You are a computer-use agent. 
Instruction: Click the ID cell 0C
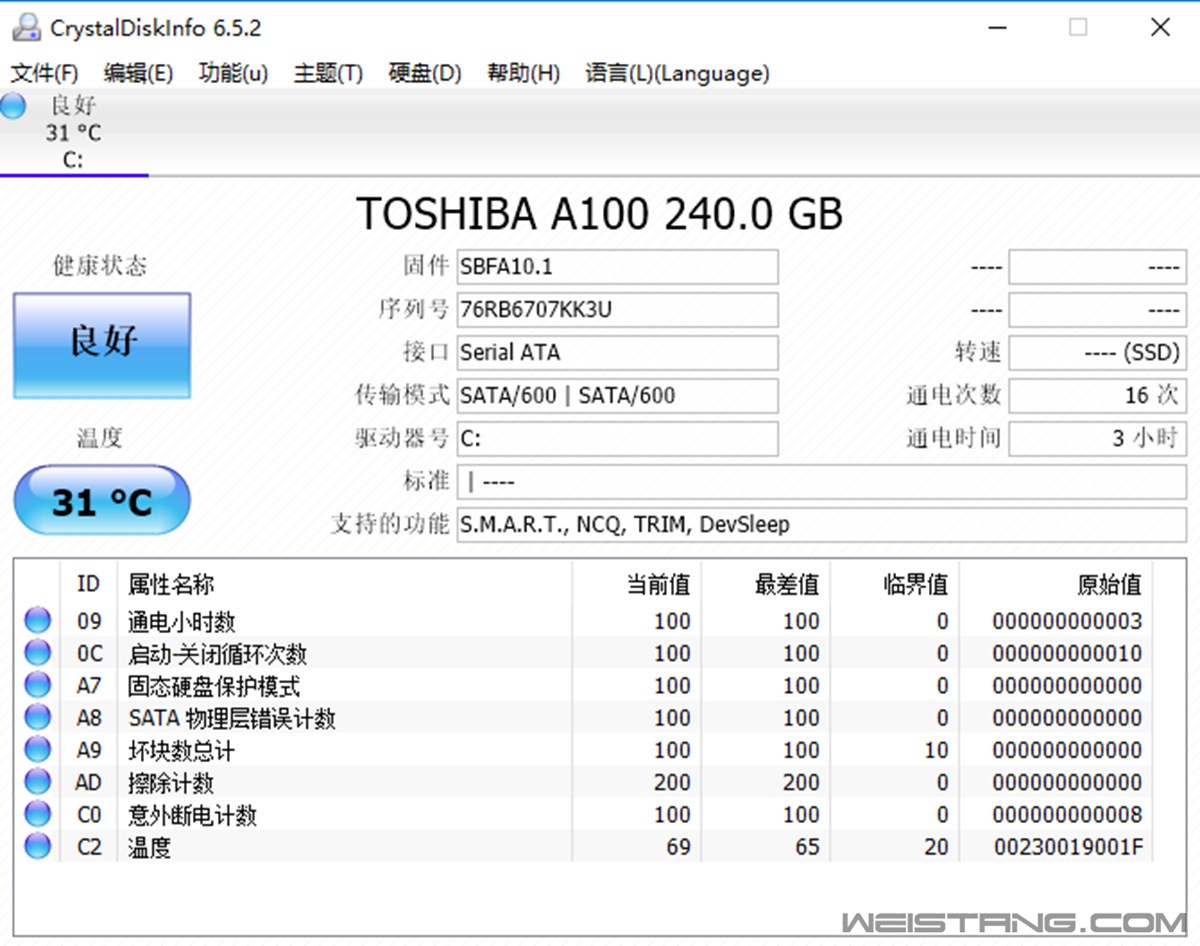(x=89, y=654)
